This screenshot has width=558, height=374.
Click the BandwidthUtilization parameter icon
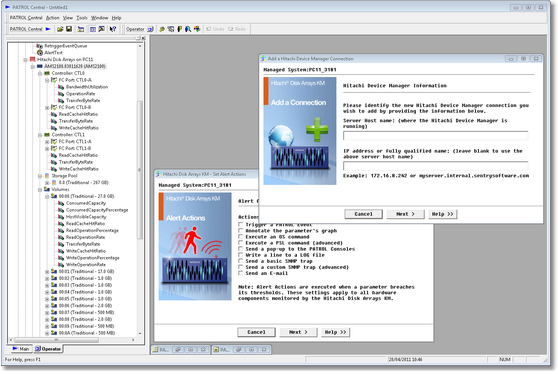[61, 87]
